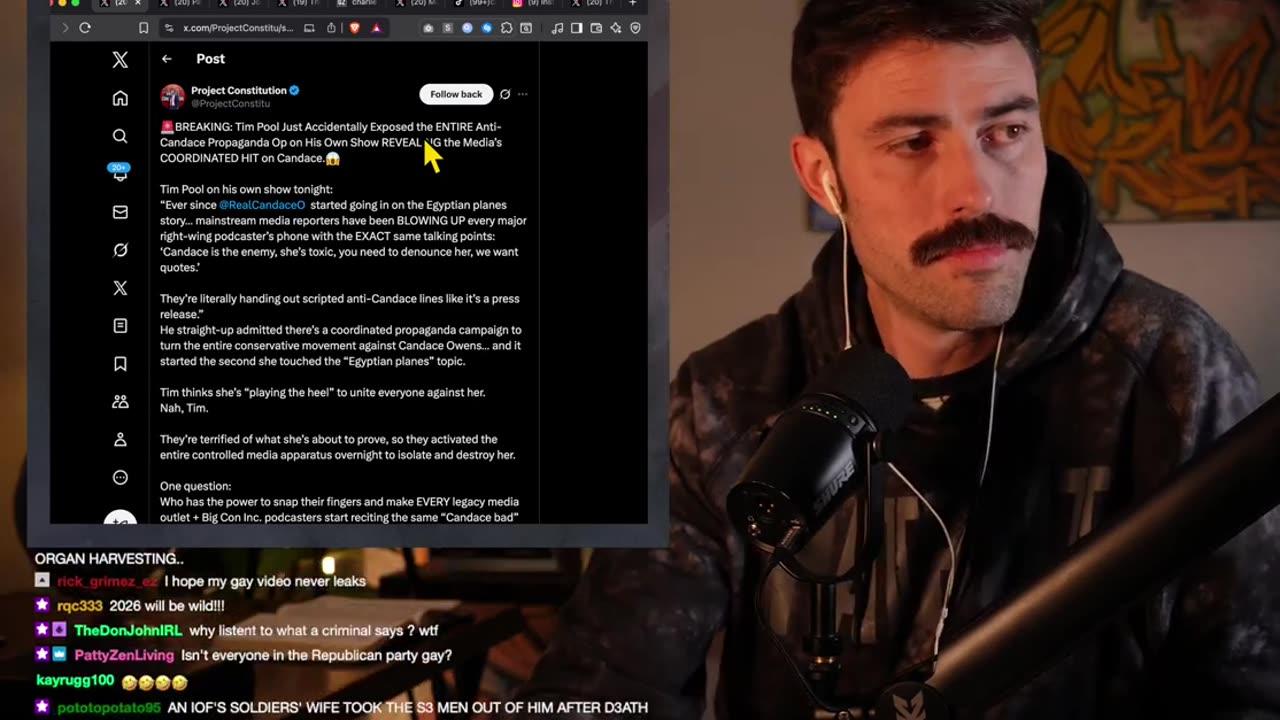Viewport: 1280px width, 720px height.
Task: Open More circle icon in X sidebar
Action: click(120, 478)
